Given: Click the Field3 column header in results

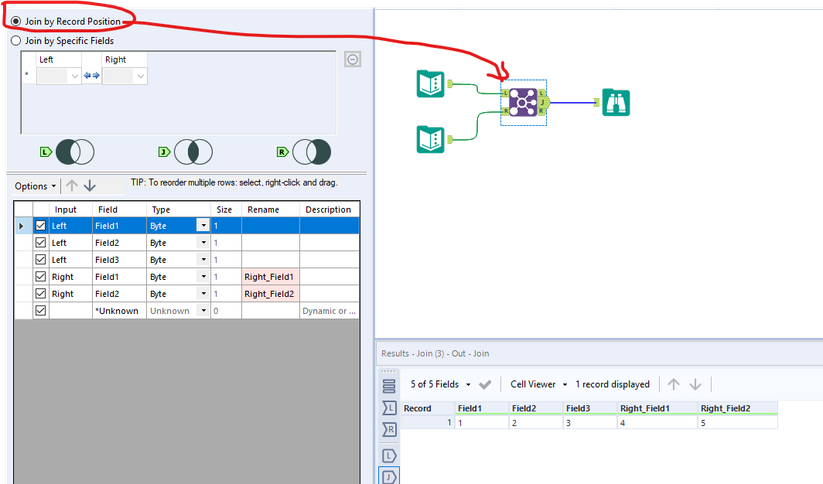Looking at the screenshot, I should 589,408.
